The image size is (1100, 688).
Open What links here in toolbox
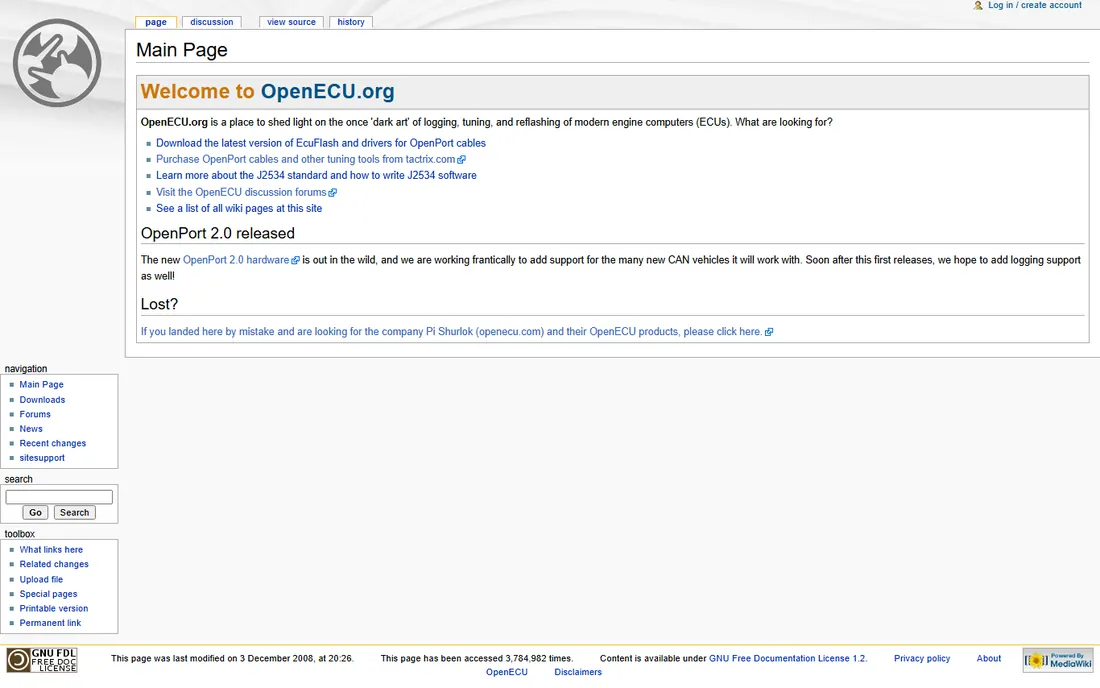tap(51, 550)
